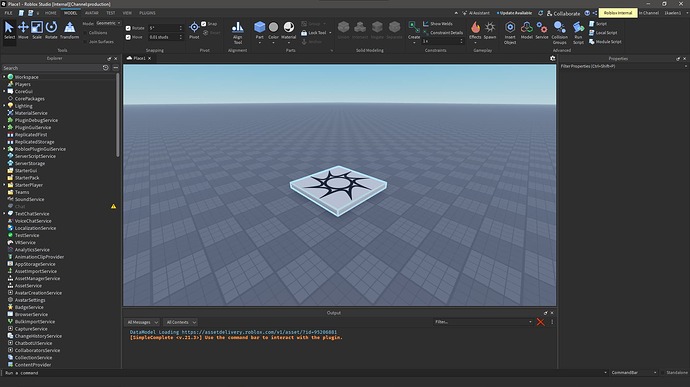Click the Update Available notice
The height and width of the screenshot is (387, 690).
[514, 13]
